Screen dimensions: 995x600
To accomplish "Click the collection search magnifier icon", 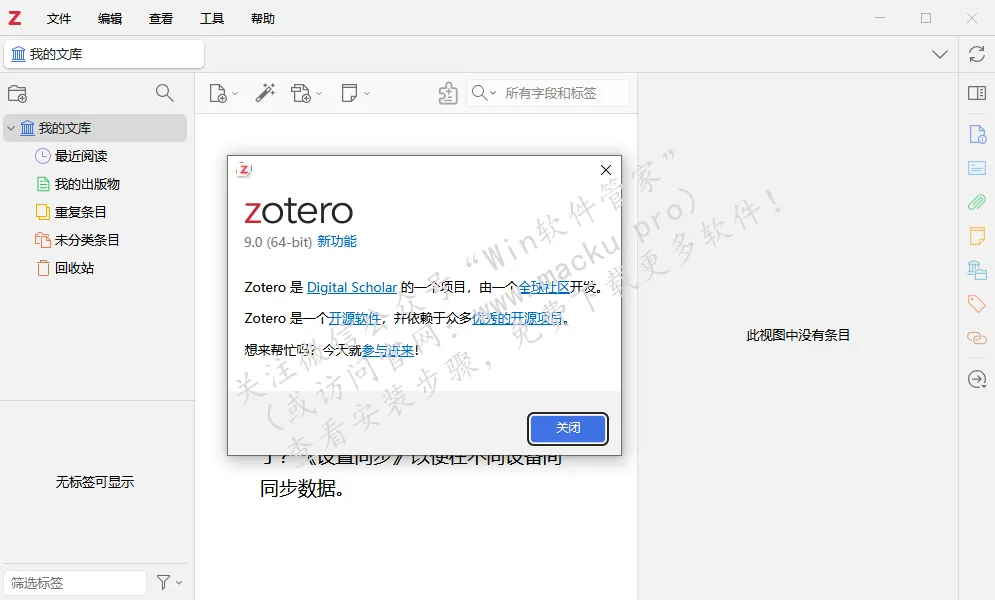I will click(x=164, y=93).
